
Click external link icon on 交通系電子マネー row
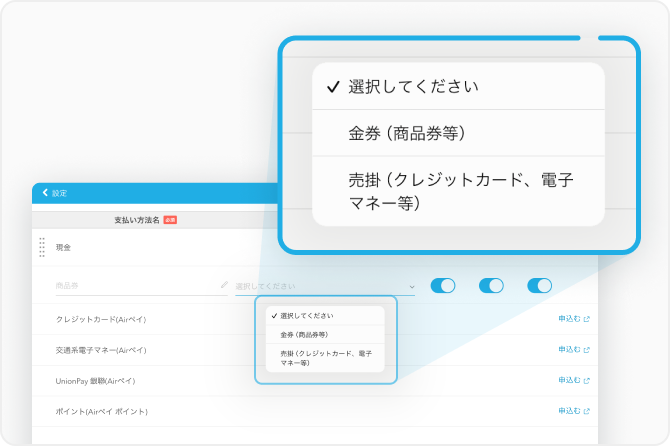[587, 350]
